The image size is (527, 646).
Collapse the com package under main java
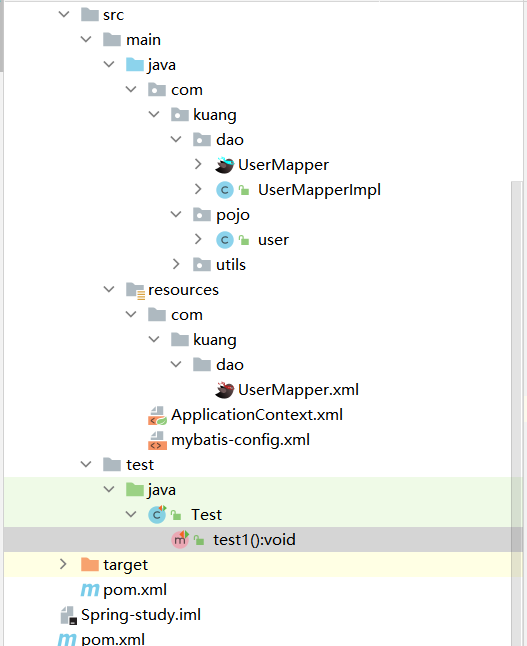pyautogui.click(x=131, y=89)
